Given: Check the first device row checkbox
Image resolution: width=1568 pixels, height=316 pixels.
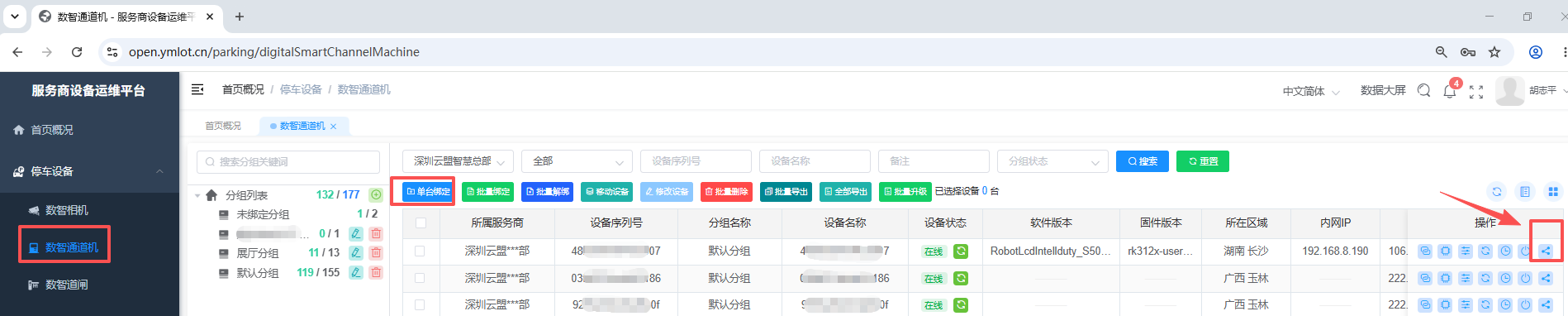Looking at the screenshot, I should [420, 251].
